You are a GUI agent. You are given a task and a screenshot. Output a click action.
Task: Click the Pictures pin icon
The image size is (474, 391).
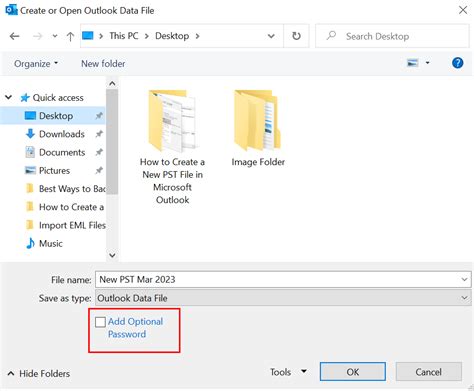(99, 171)
